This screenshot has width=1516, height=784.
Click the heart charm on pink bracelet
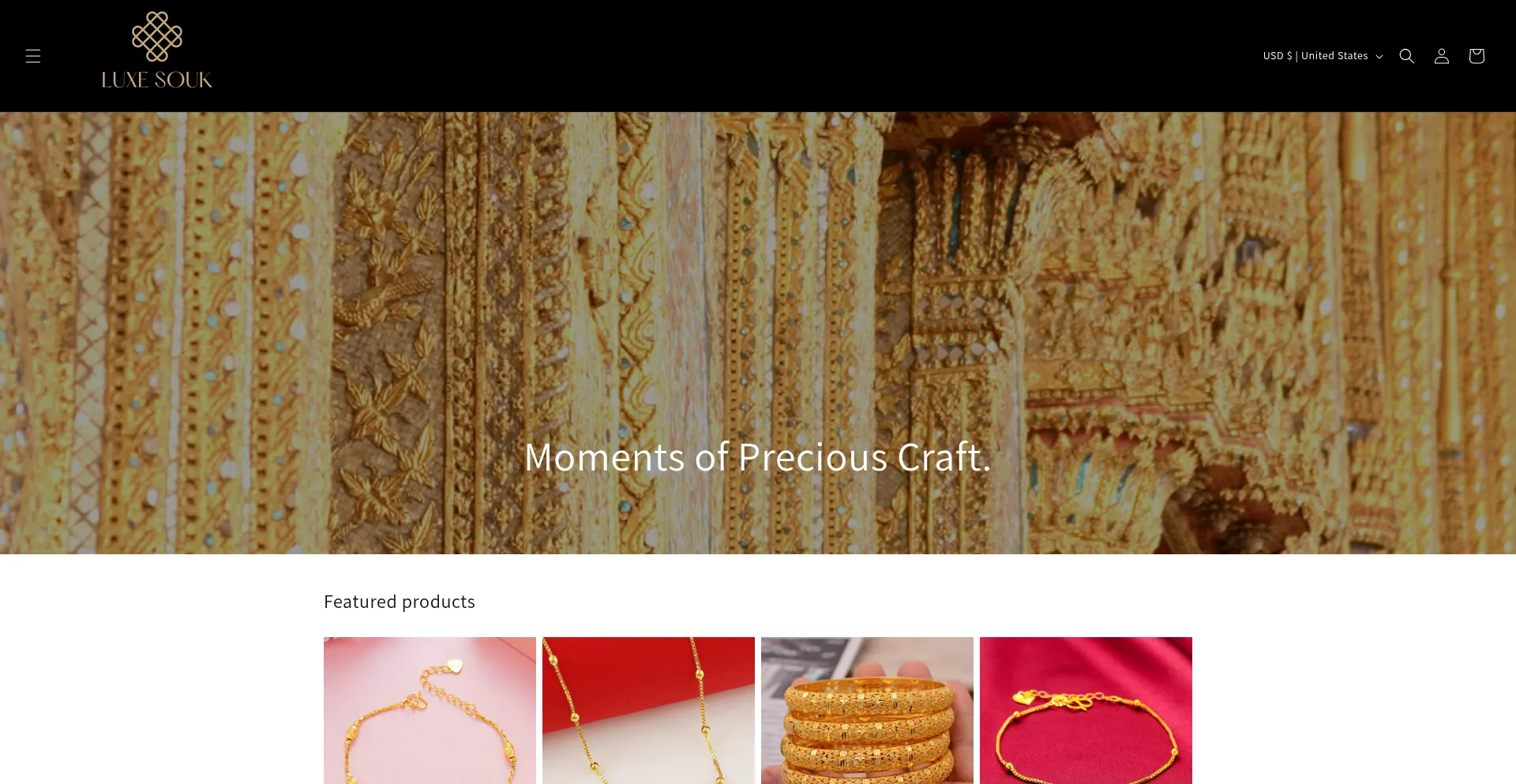[x=455, y=666]
